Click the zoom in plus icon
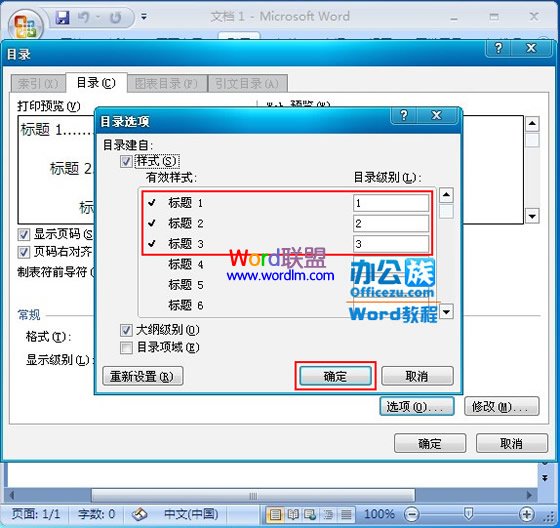Screen dimensions: 560x528 click(x=527, y=514)
